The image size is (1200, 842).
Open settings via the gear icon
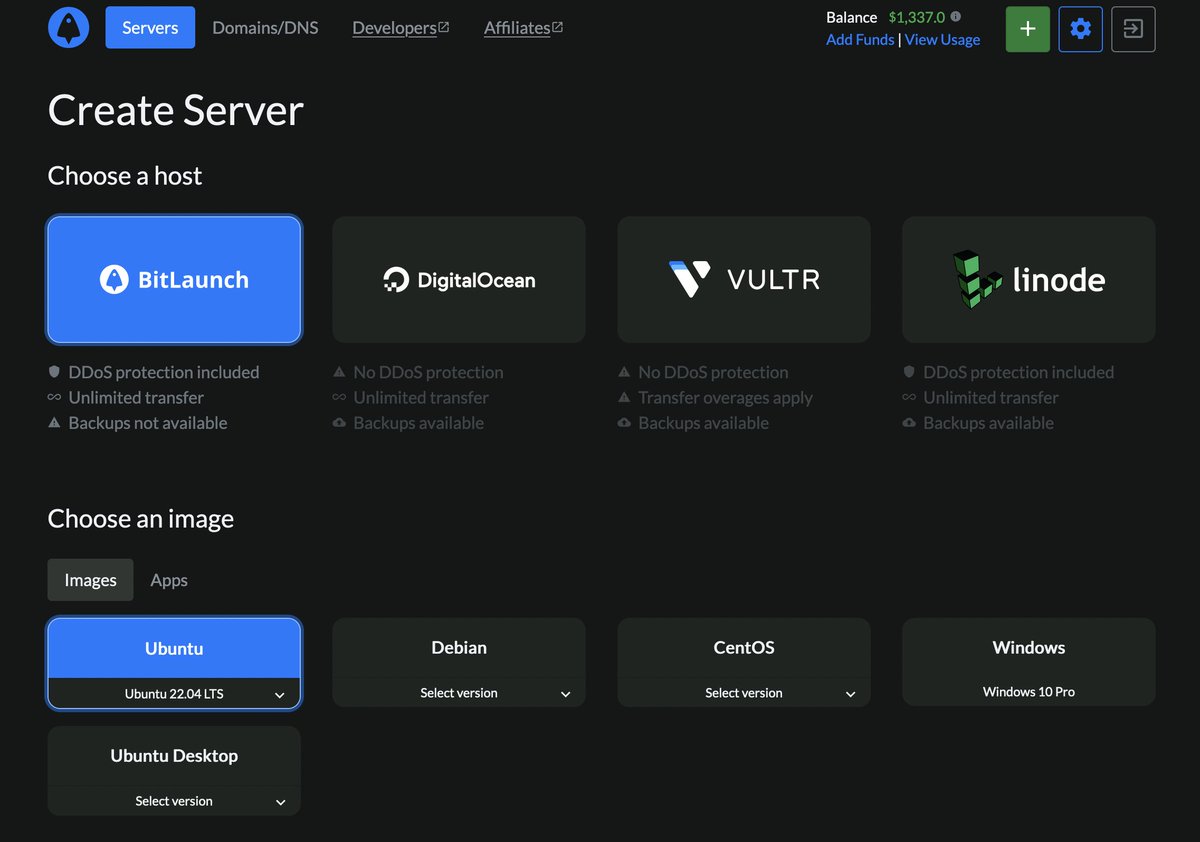coord(1080,29)
